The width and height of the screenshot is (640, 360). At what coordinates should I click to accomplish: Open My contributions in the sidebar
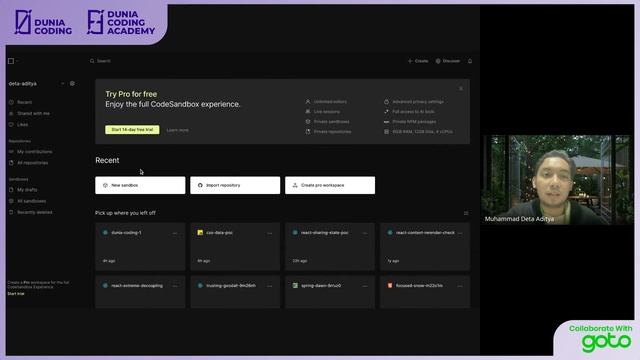[35, 151]
